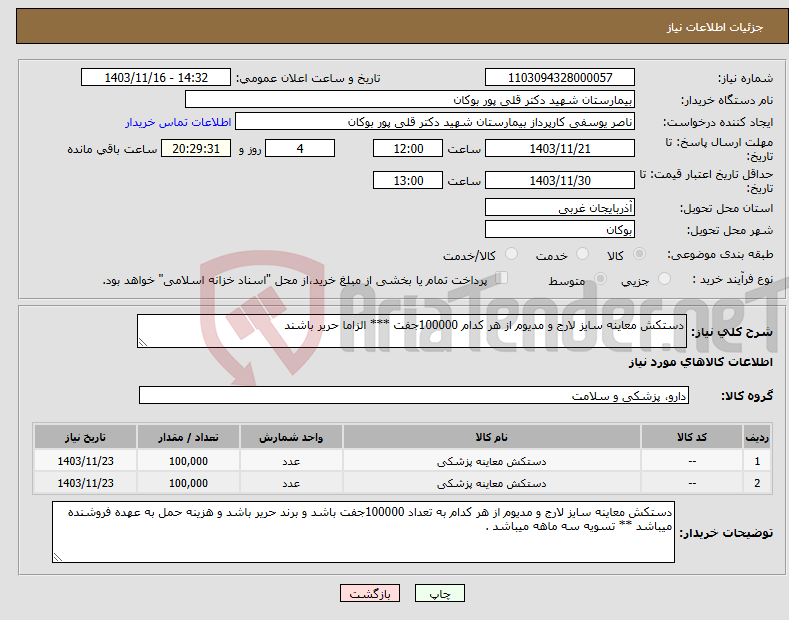
Task: Click row 2 need date 1403/11/23
Action: click(85, 483)
